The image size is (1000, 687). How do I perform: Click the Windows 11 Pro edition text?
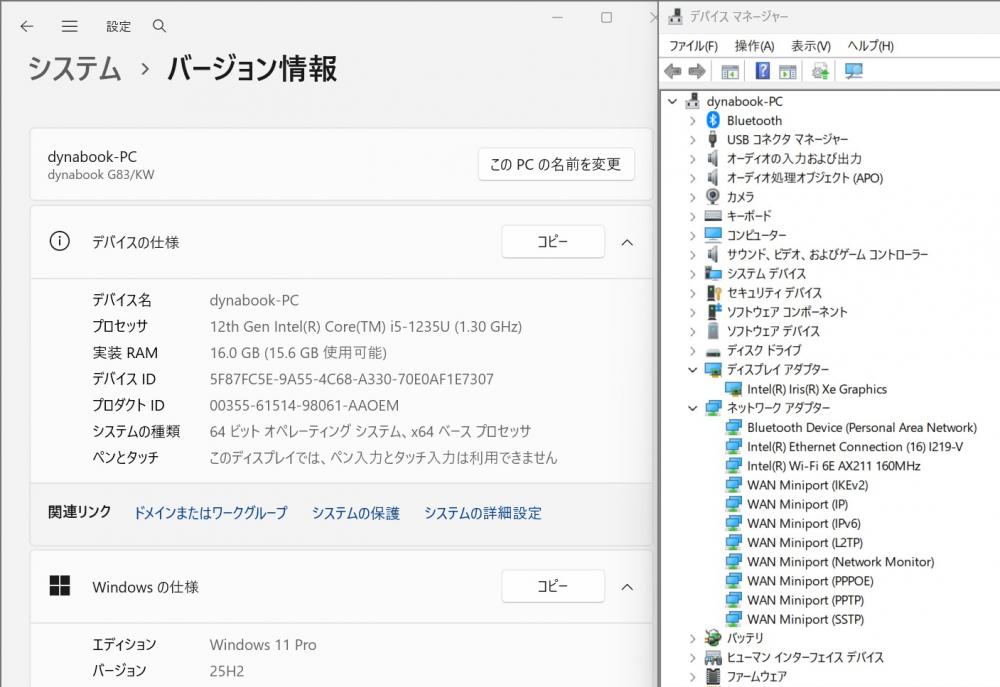tap(263, 644)
